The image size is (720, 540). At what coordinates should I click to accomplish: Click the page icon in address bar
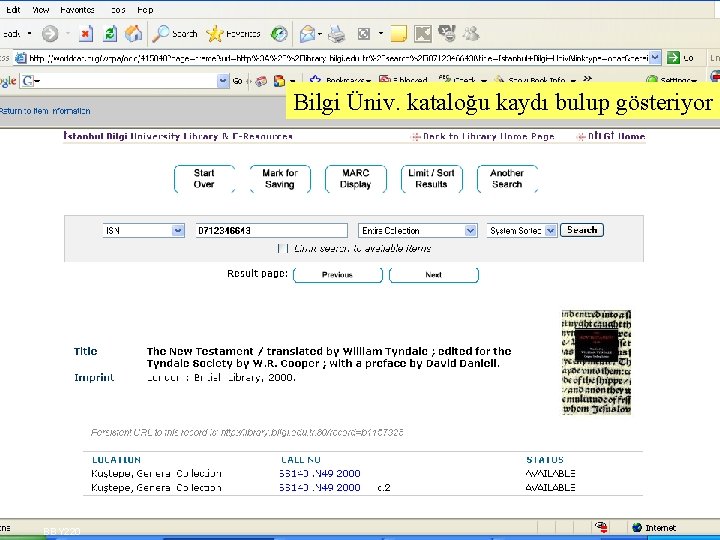click(20, 58)
